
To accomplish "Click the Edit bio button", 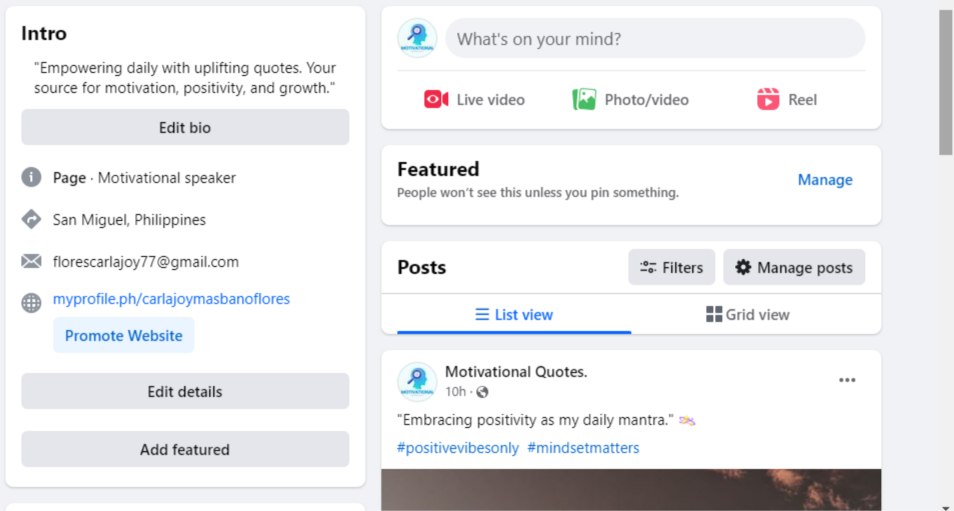I will tap(185, 128).
